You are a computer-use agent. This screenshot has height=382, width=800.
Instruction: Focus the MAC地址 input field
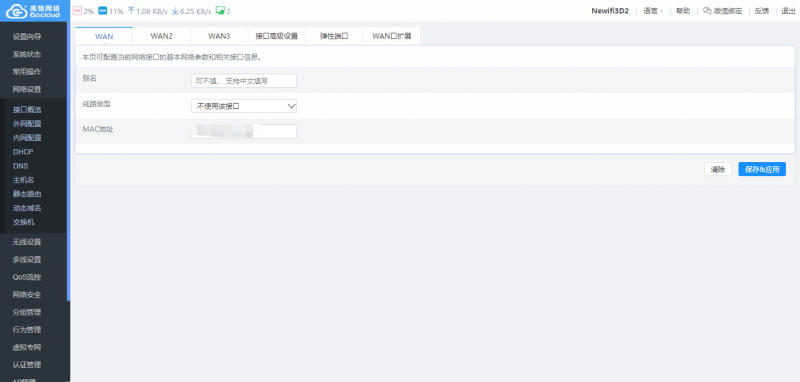coord(244,132)
